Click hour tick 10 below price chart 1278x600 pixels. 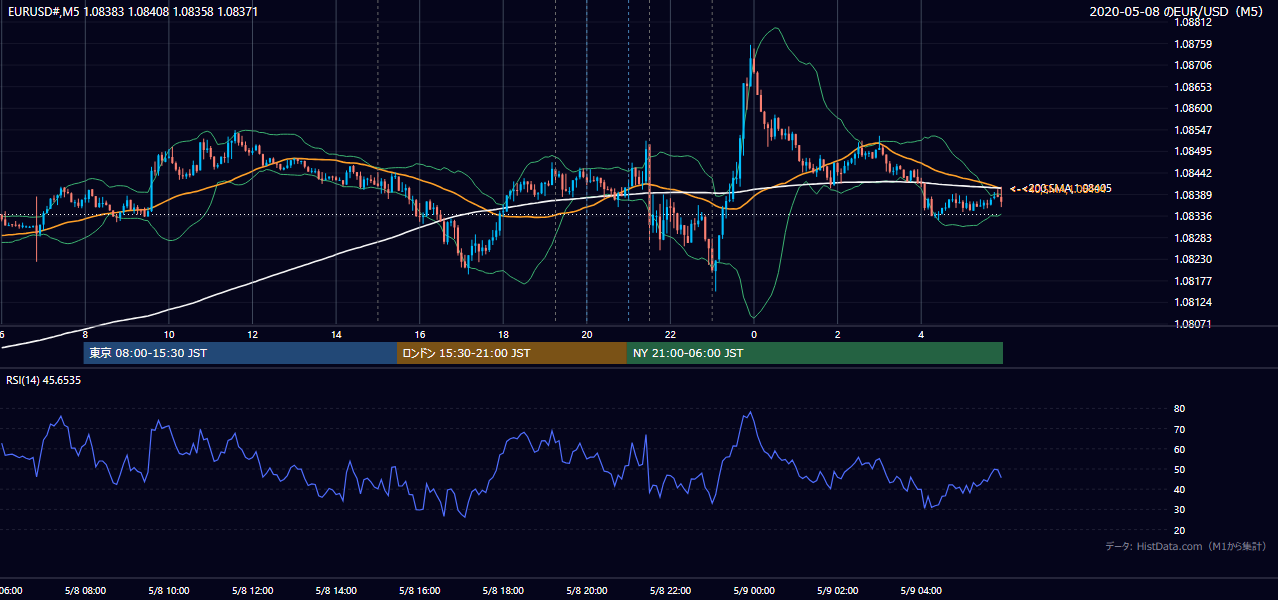(x=169, y=335)
